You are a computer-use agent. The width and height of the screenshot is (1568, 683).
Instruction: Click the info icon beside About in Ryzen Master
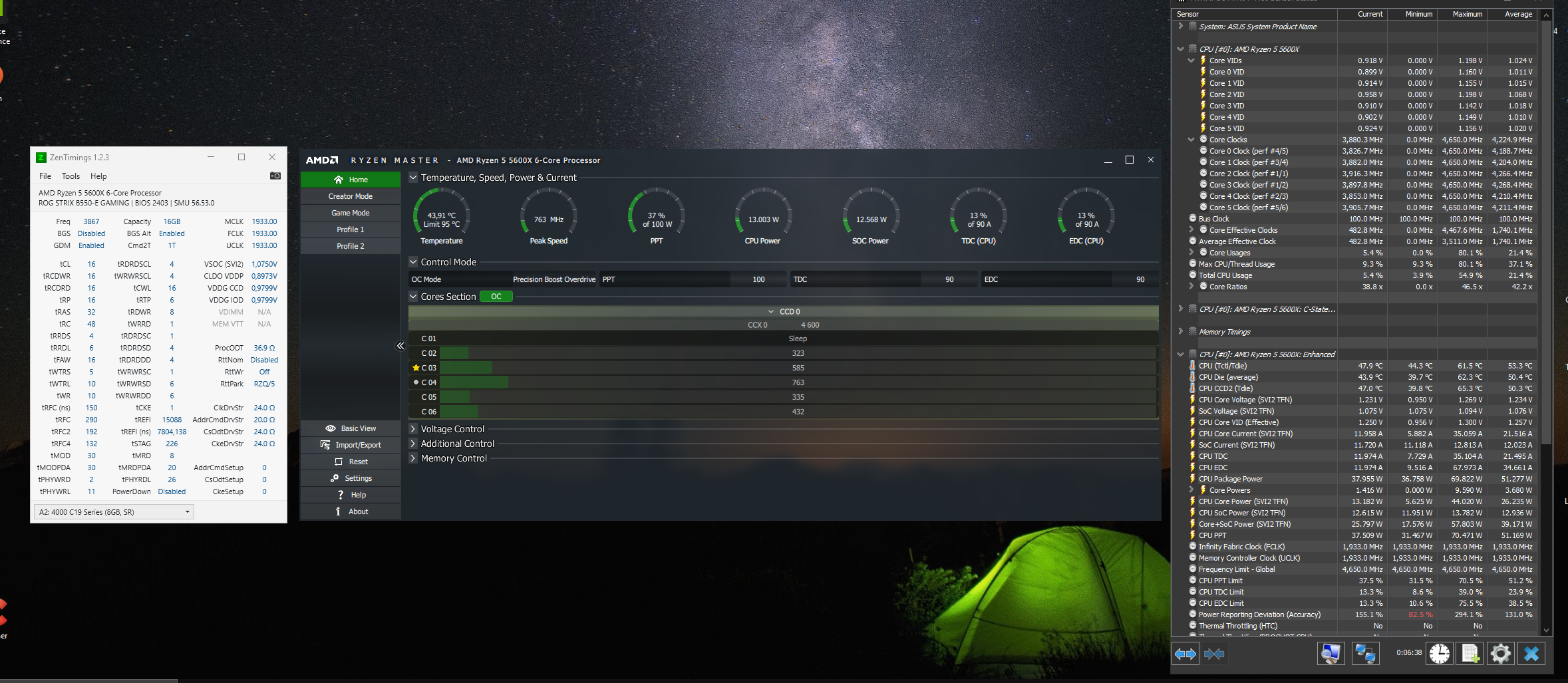pos(339,511)
